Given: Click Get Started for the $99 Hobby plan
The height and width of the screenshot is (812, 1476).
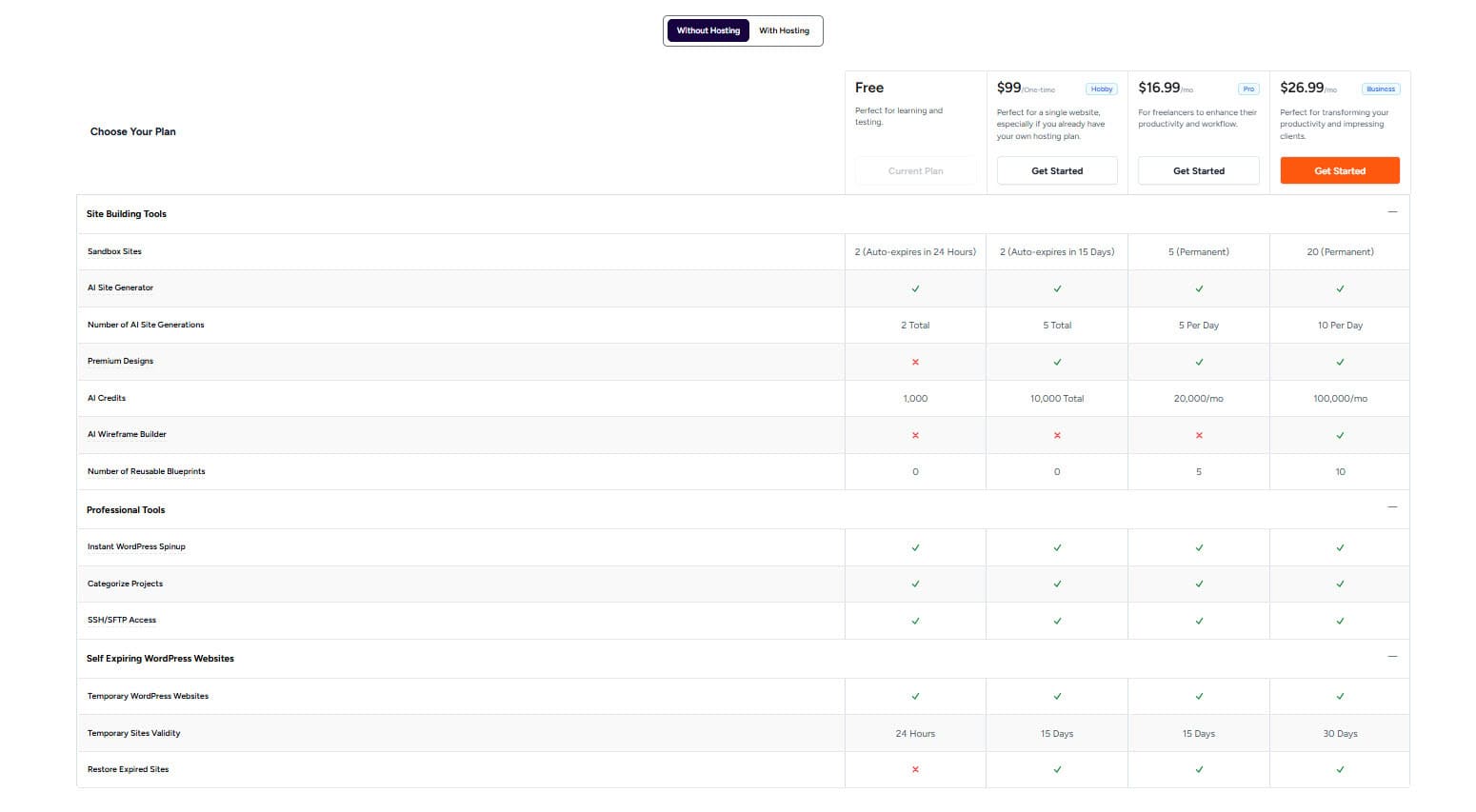Looking at the screenshot, I should pyautogui.click(x=1057, y=171).
